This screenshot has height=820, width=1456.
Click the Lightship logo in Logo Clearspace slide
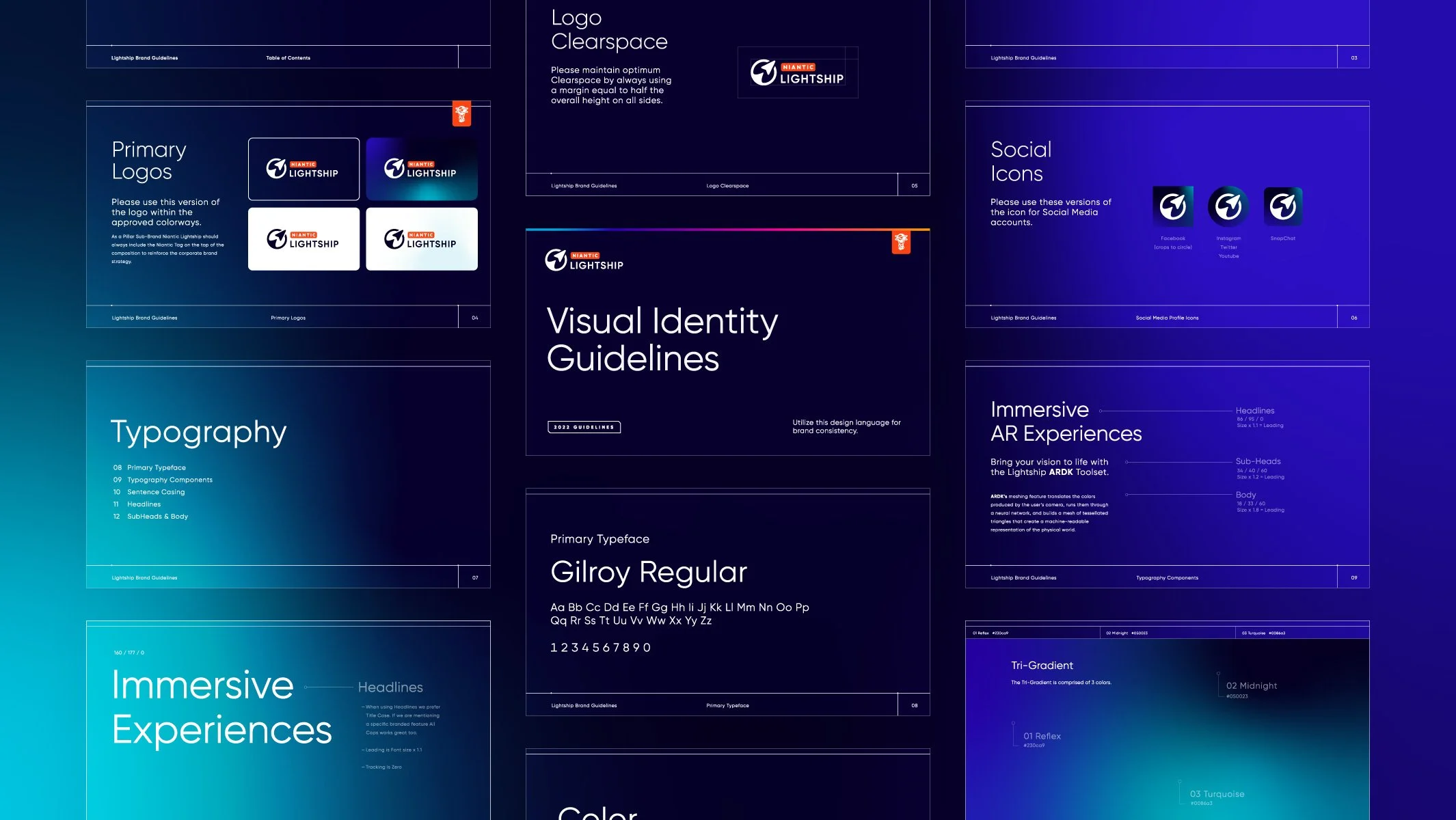pos(798,72)
